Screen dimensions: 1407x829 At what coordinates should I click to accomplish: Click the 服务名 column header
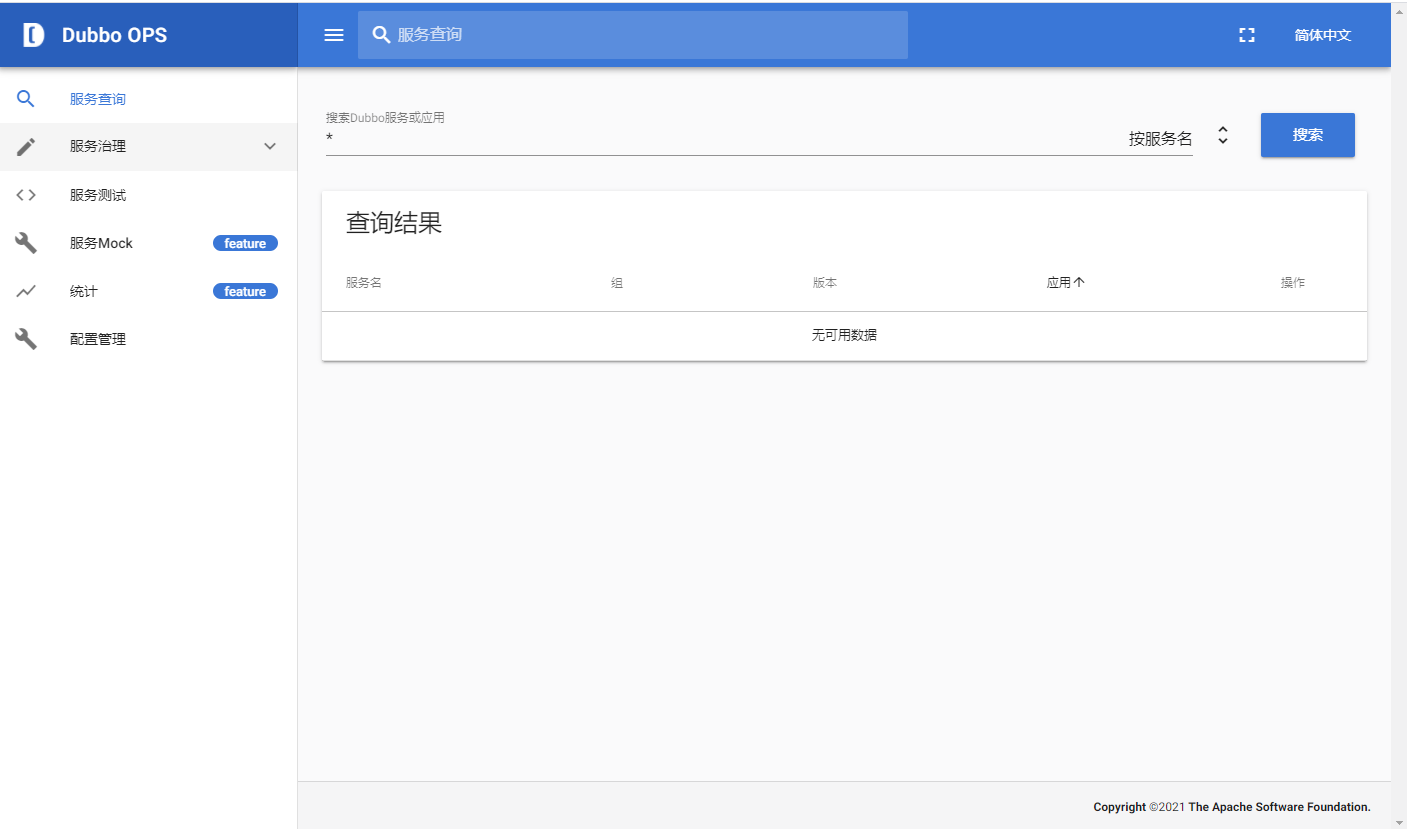click(364, 283)
